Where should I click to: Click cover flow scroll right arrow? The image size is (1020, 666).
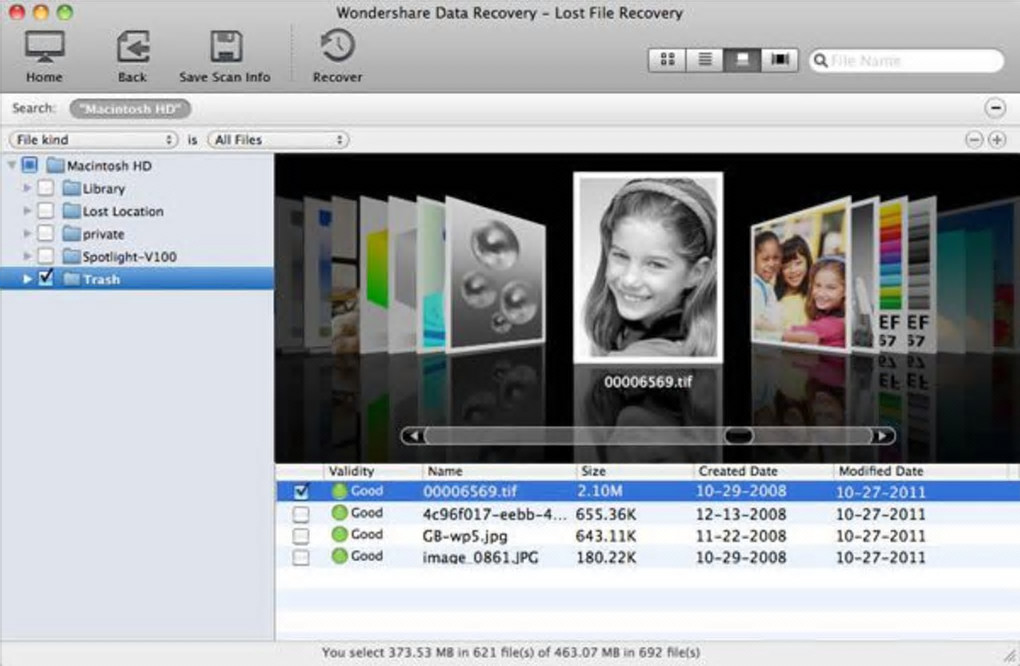pos(882,436)
